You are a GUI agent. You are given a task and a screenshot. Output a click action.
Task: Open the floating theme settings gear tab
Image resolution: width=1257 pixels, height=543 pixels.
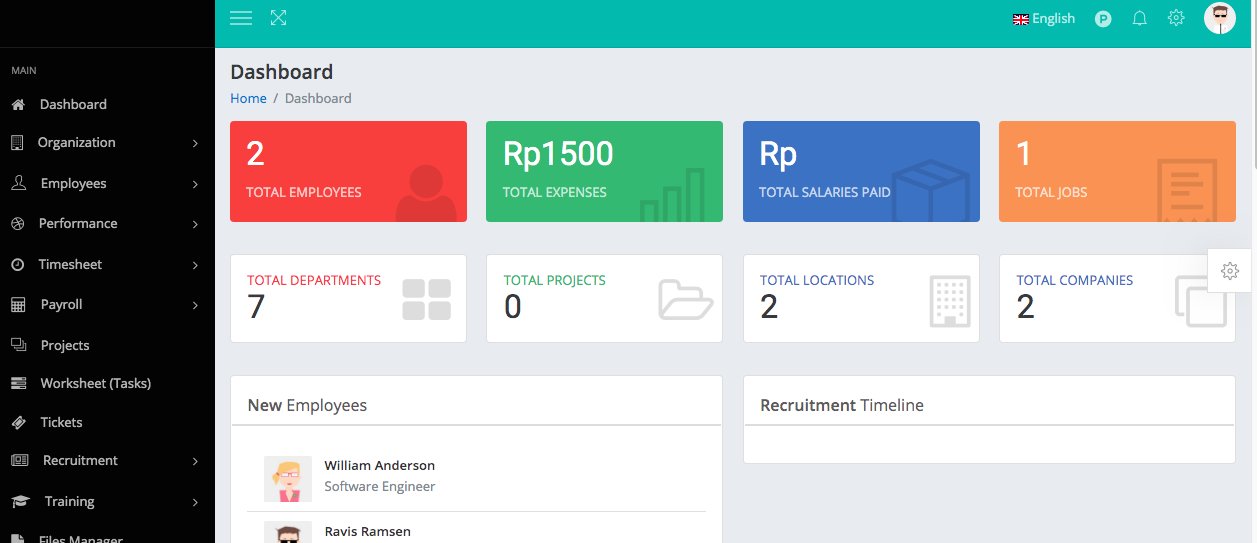pyautogui.click(x=1230, y=271)
